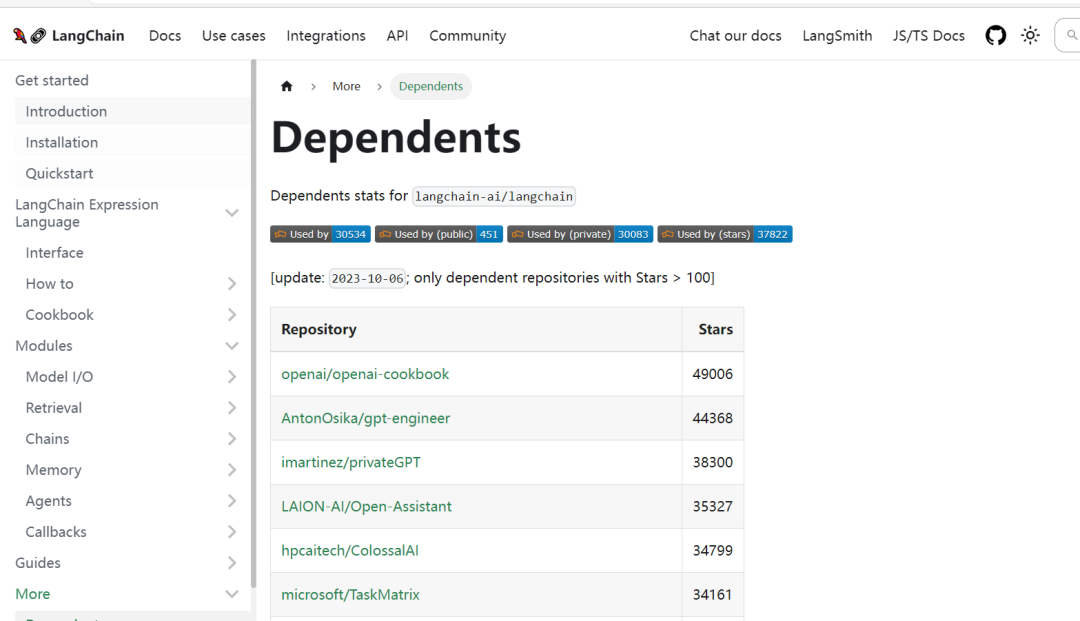This screenshot has height=621, width=1080.
Task: Expand the How to section
Action: click(x=232, y=284)
